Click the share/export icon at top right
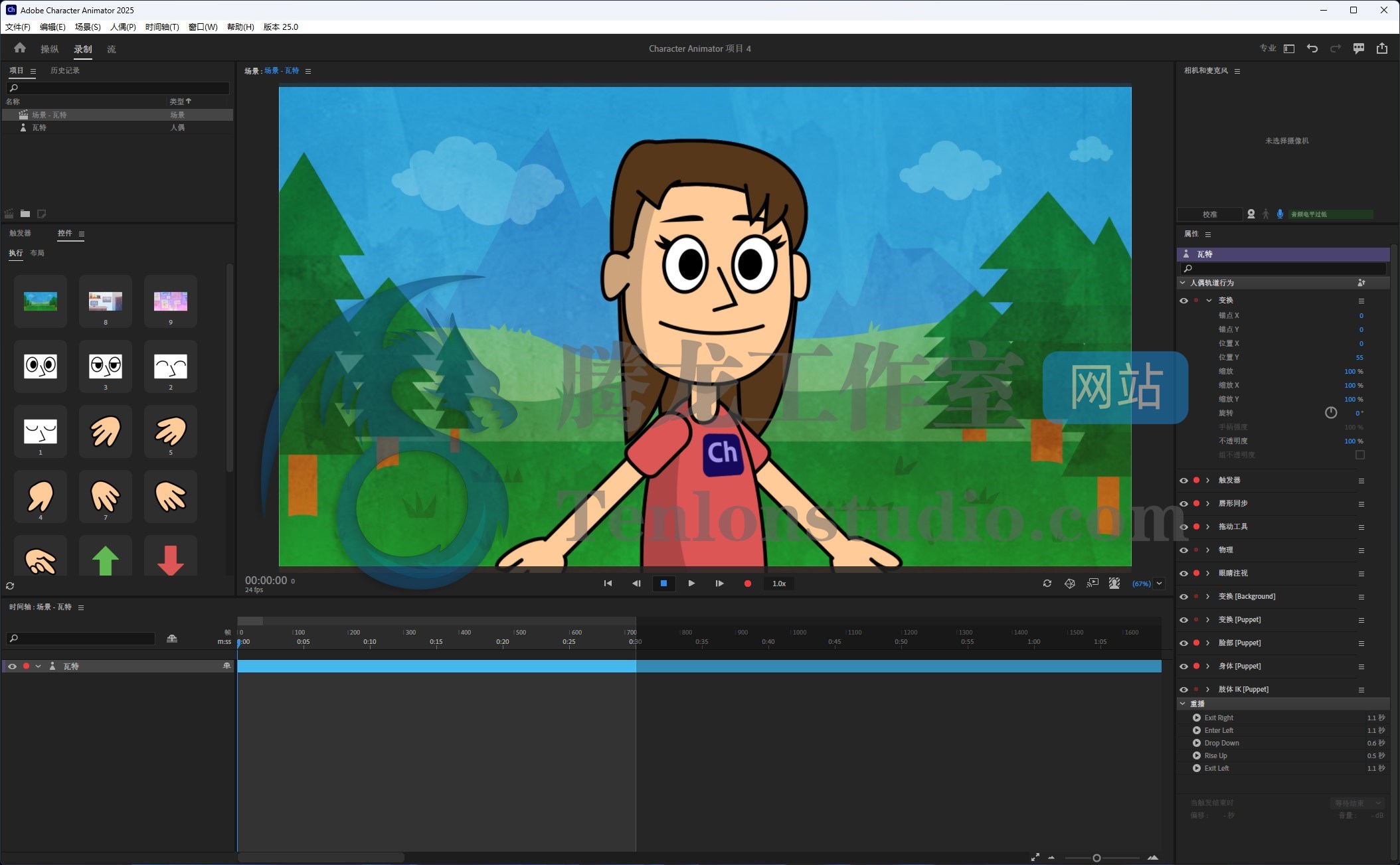Viewport: 1400px width, 865px height. 1382,48
